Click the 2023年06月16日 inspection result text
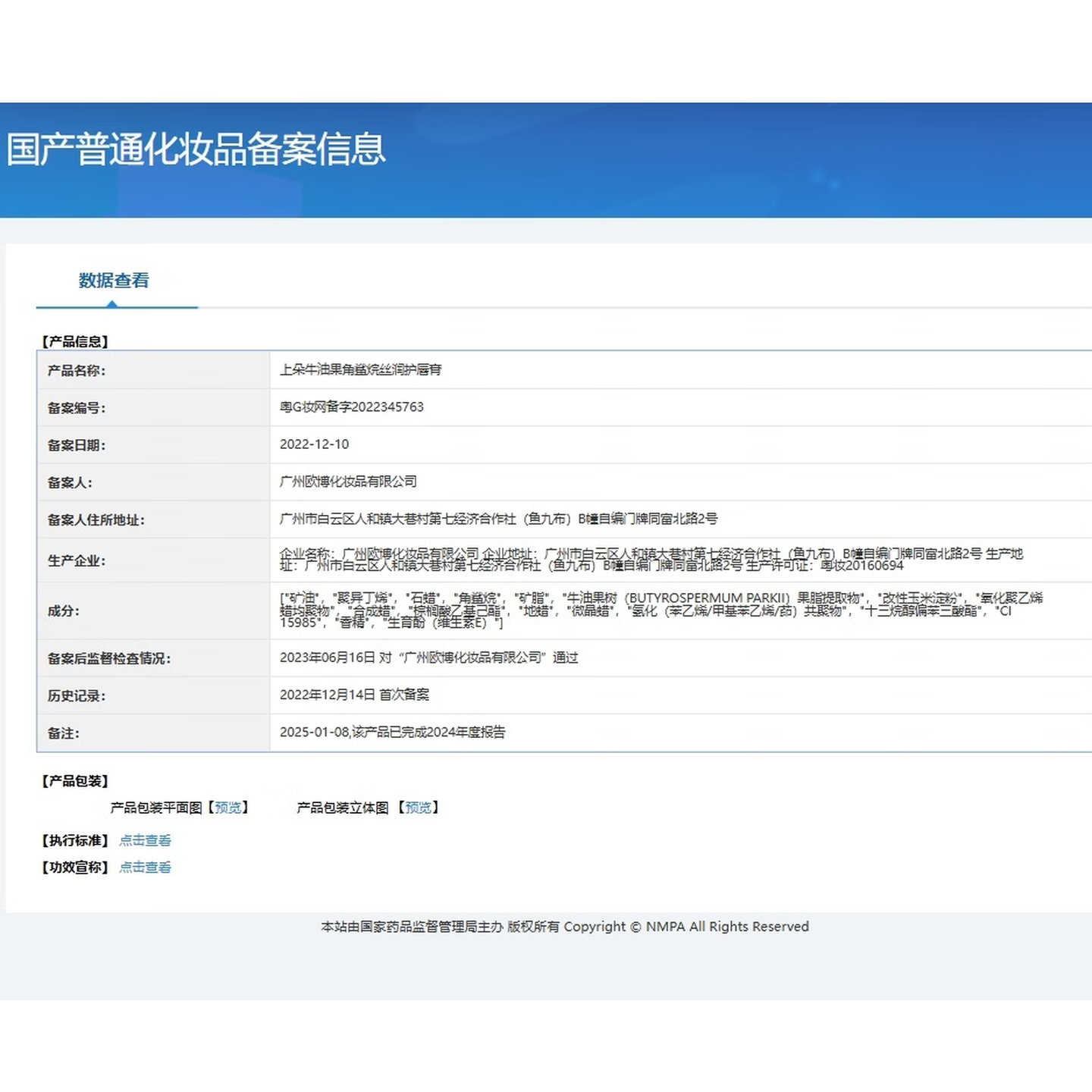This screenshot has height=1092, width=1092. [x=428, y=657]
